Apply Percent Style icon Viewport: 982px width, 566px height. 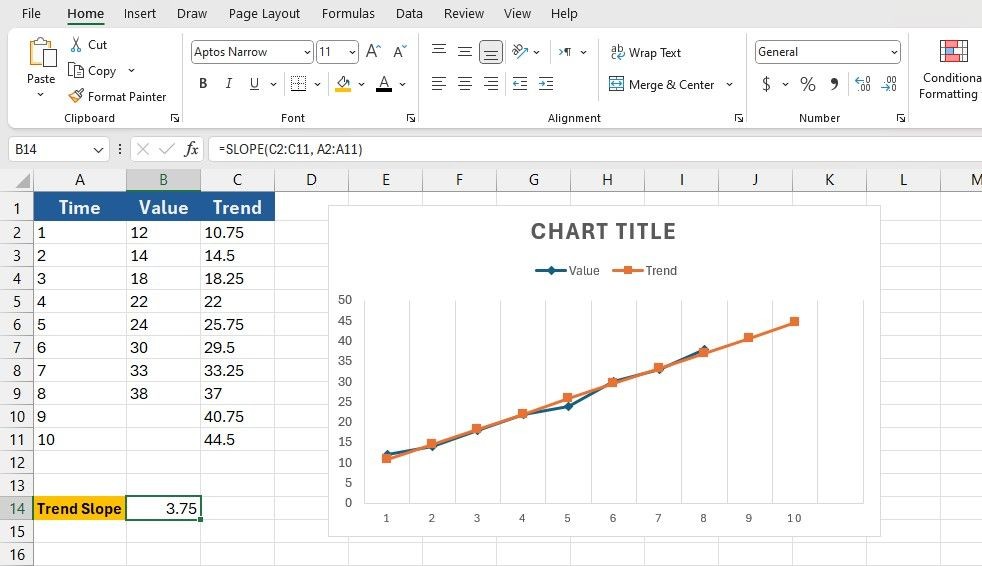[808, 84]
